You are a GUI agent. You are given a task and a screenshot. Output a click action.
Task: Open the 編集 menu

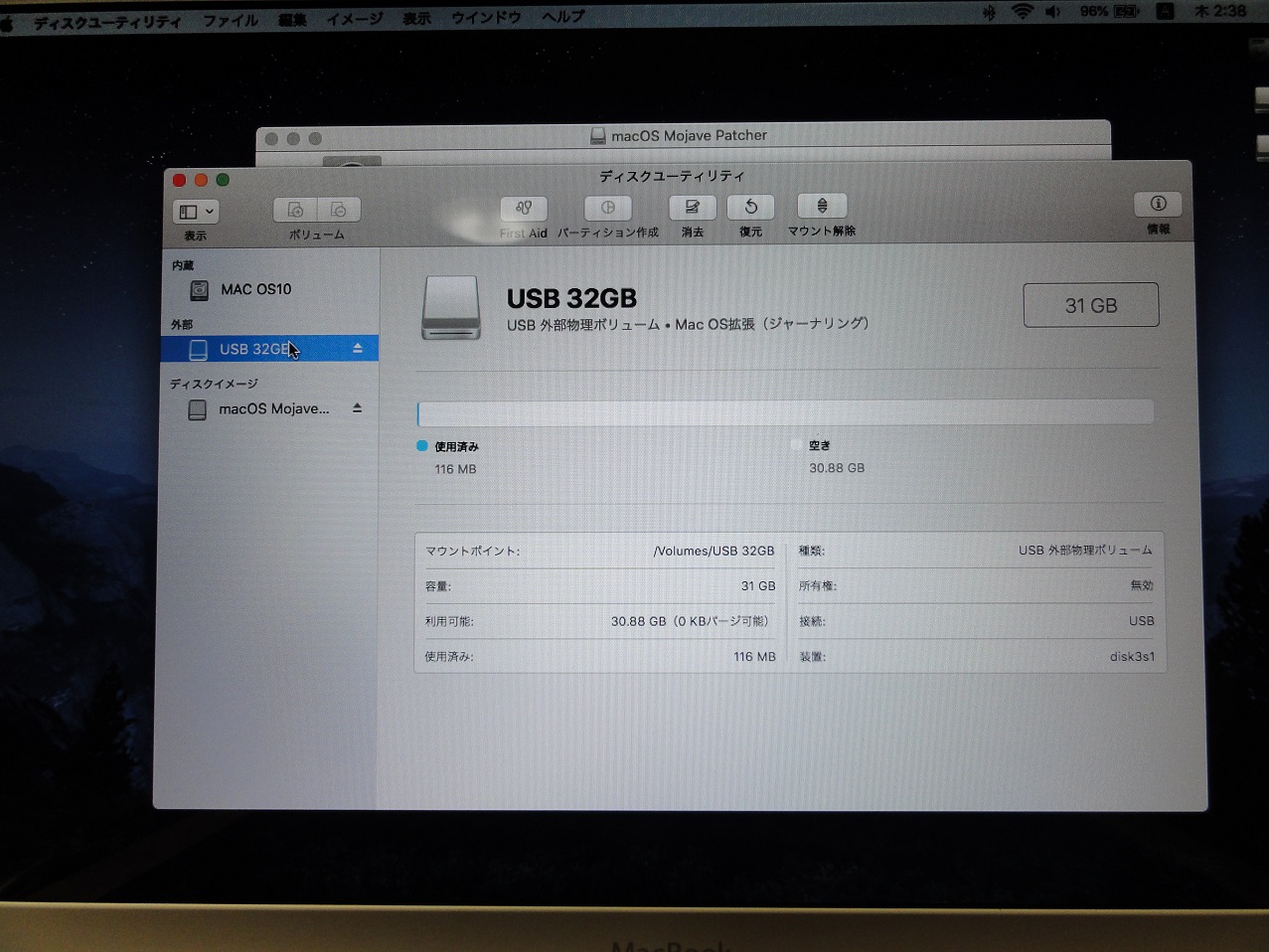(292, 19)
